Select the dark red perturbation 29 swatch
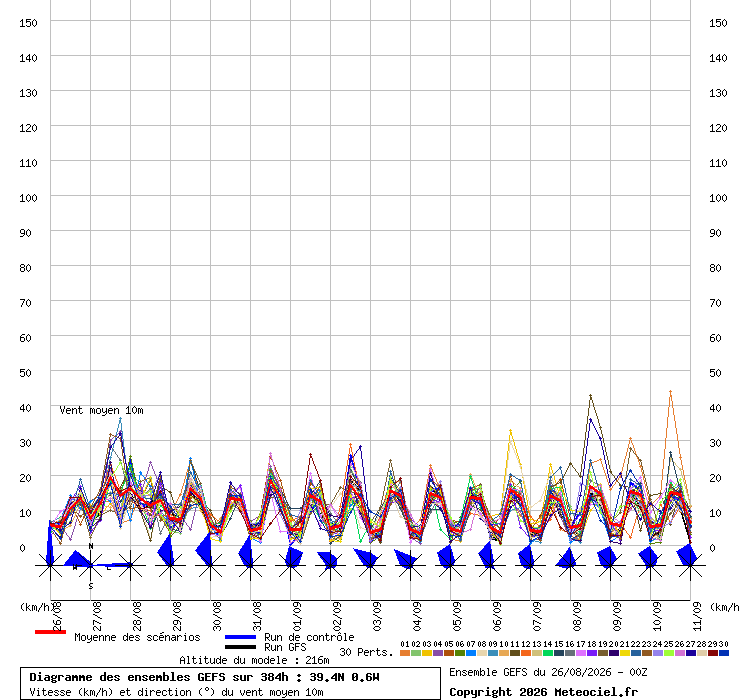Image resolution: width=740 pixels, height=700 pixels. pyautogui.click(x=713, y=653)
